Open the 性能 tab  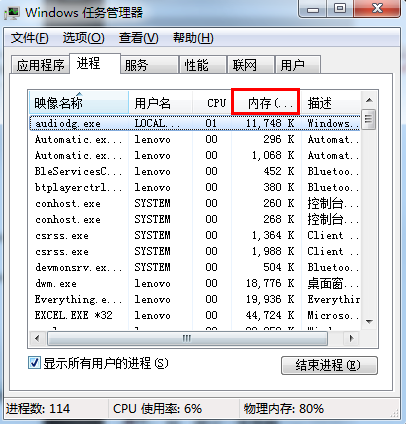click(x=202, y=64)
